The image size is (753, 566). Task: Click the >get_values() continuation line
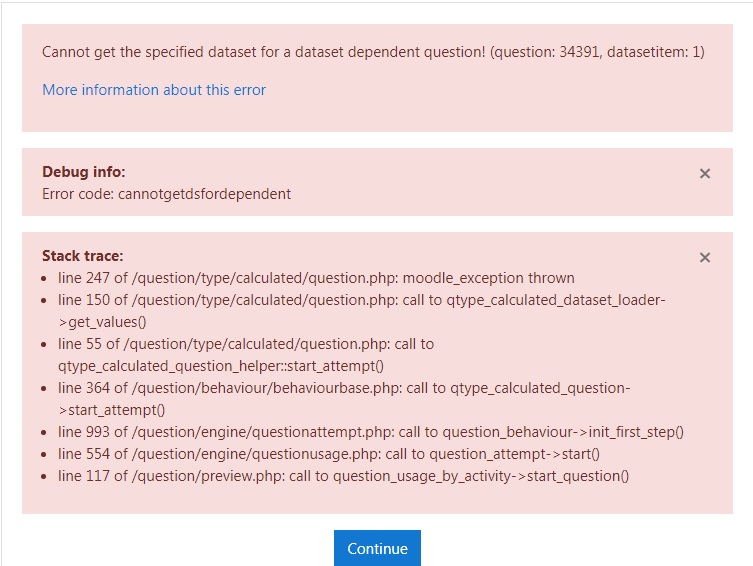pyautogui.click(x=102, y=322)
